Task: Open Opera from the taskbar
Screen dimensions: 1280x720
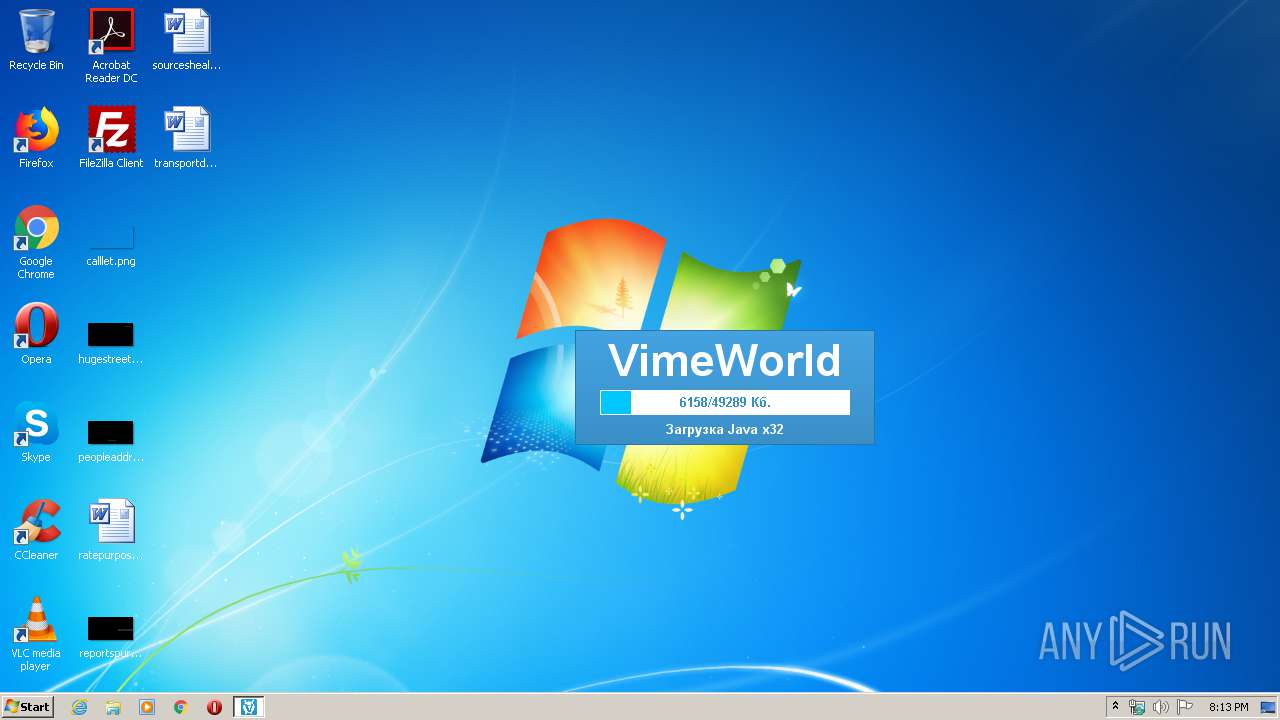Action: pyautogui.click(x=214, y=707)
